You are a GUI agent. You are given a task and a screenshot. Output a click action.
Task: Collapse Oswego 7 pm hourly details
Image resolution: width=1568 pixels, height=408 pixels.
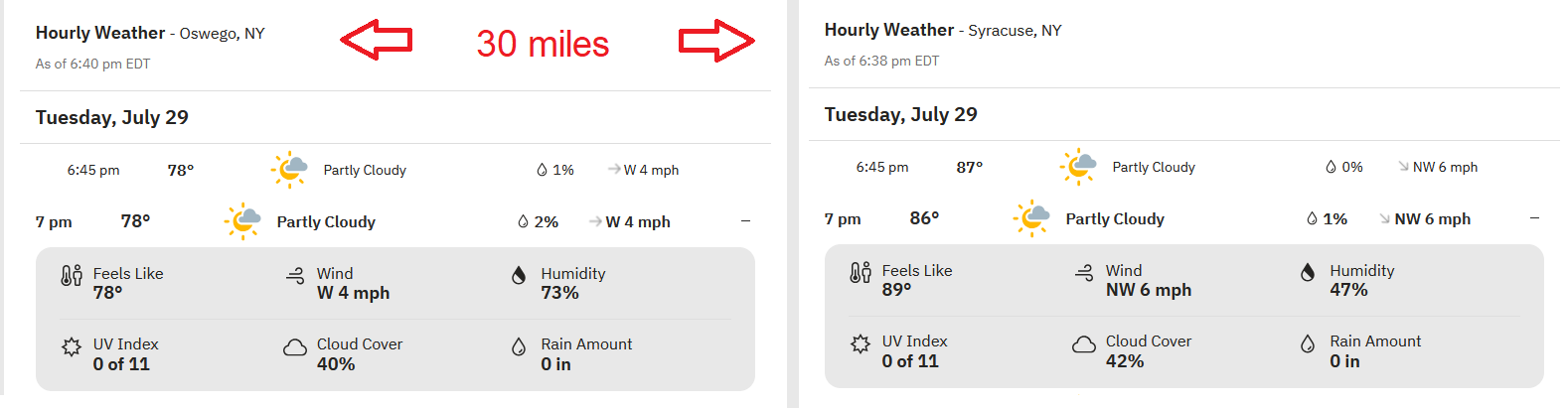click(x=745, y=221)
